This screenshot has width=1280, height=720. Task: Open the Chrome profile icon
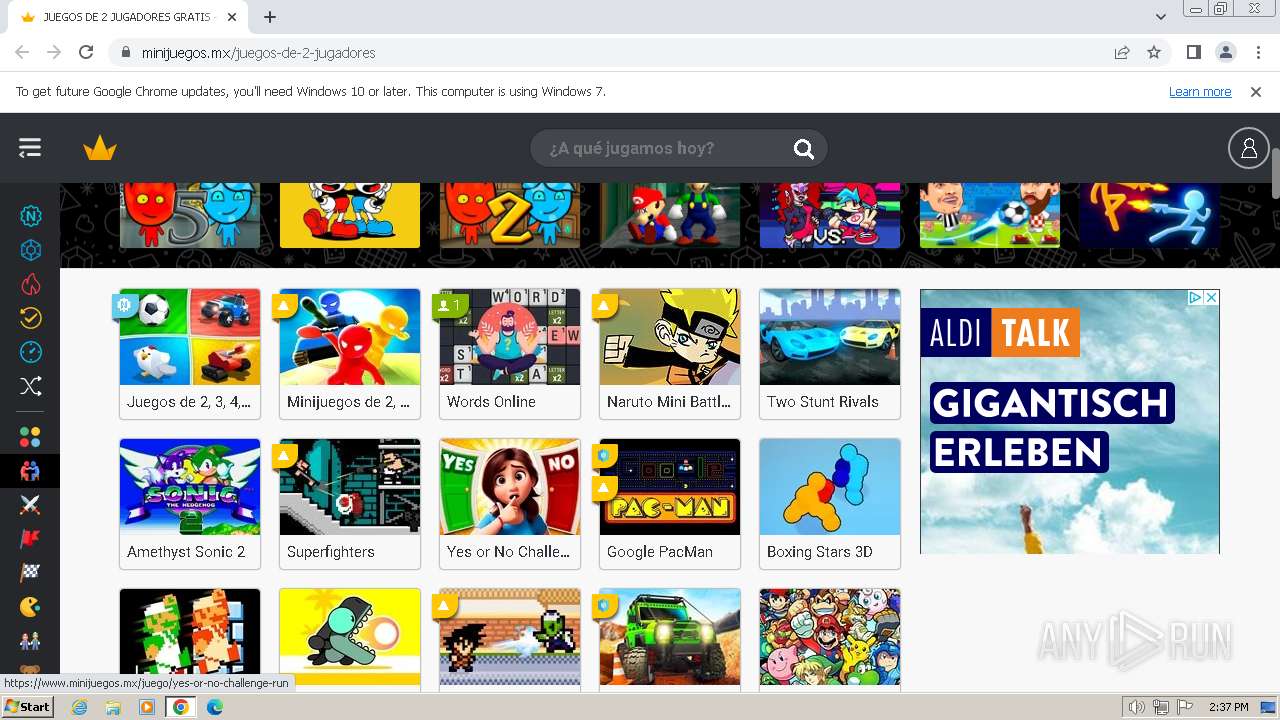pyautogui.click(x=1225, y=52)
